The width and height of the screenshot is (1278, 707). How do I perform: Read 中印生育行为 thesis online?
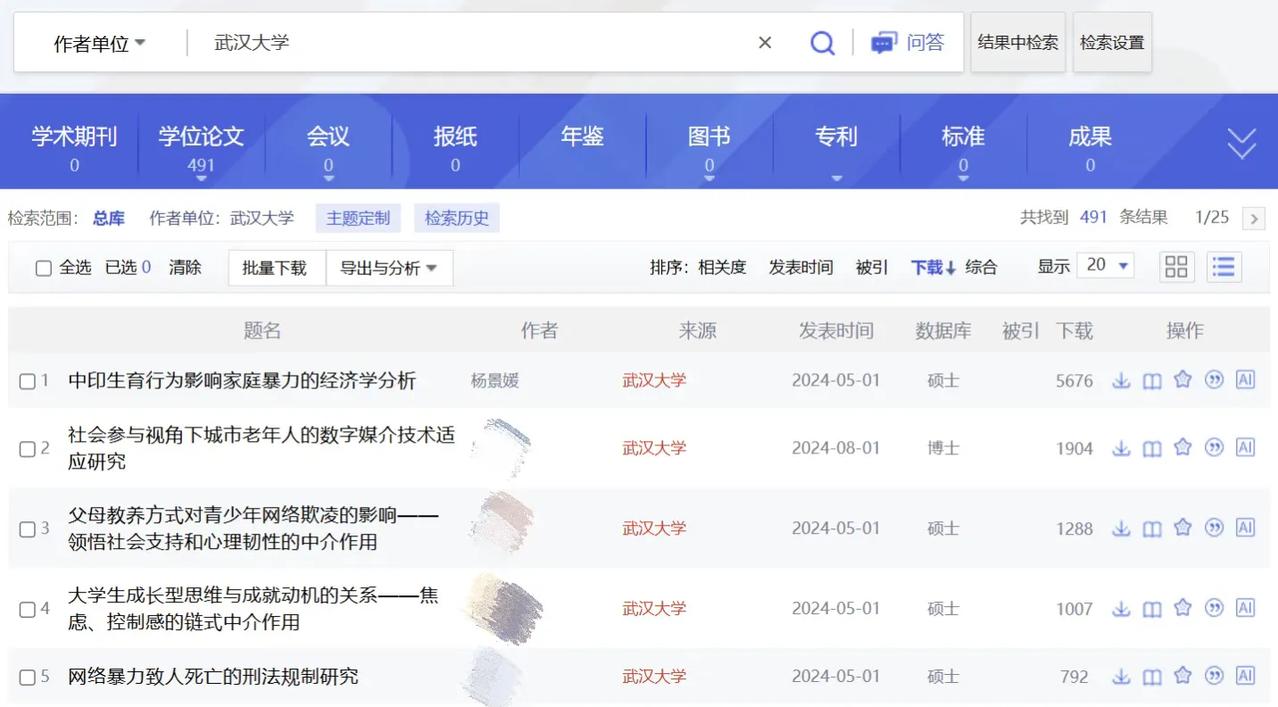click(1152, 380)
